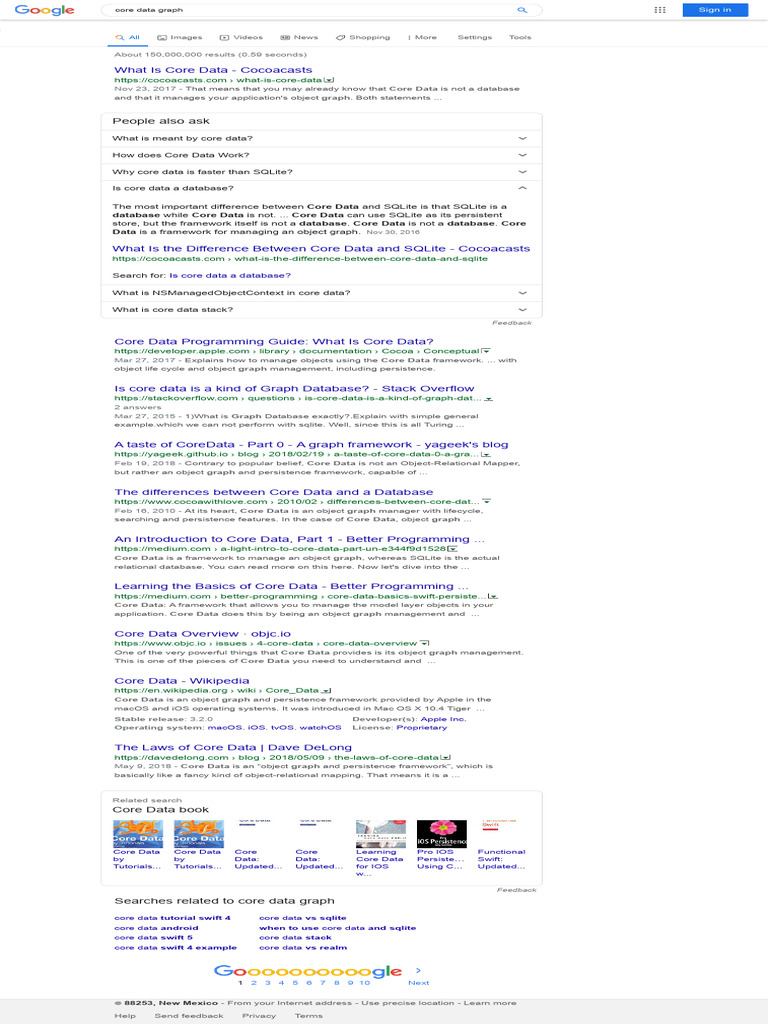The height and width of the screenshot is (1024, 768).
Task: Go to results page 5
Action: [x=295, y=983]
